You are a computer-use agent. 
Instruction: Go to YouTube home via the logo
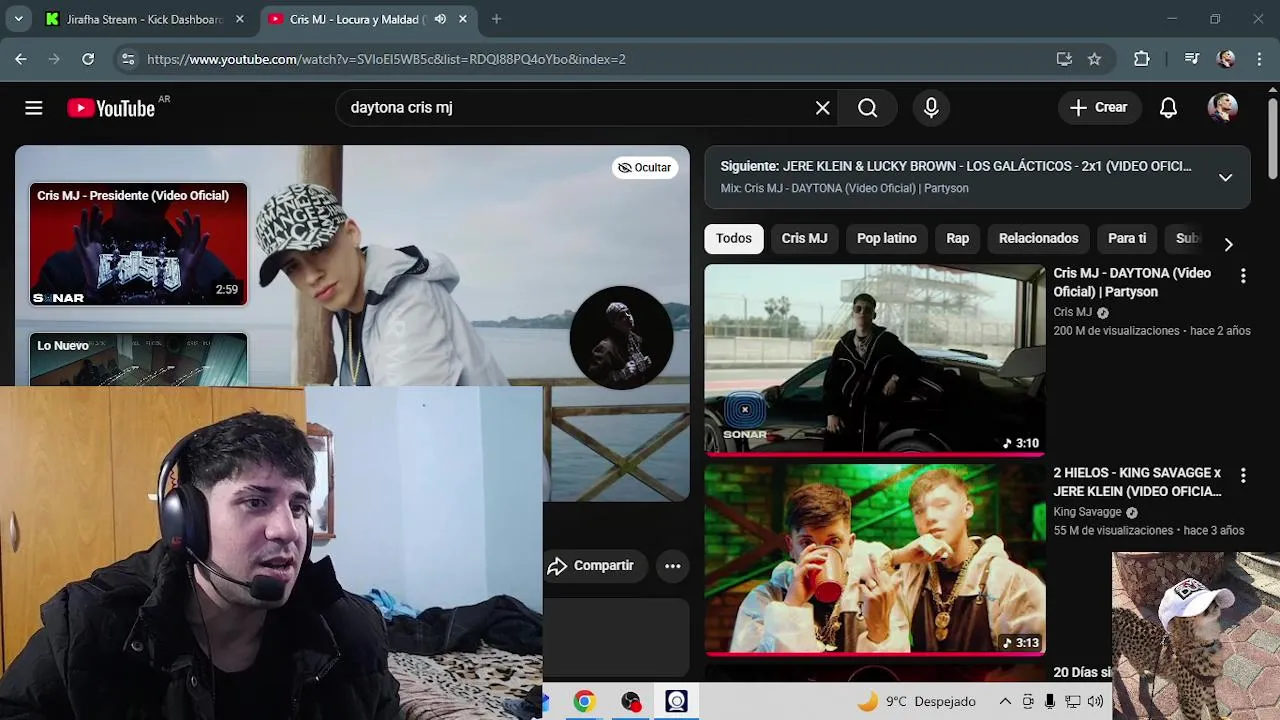pyautogui.click(x=111, y=108)
